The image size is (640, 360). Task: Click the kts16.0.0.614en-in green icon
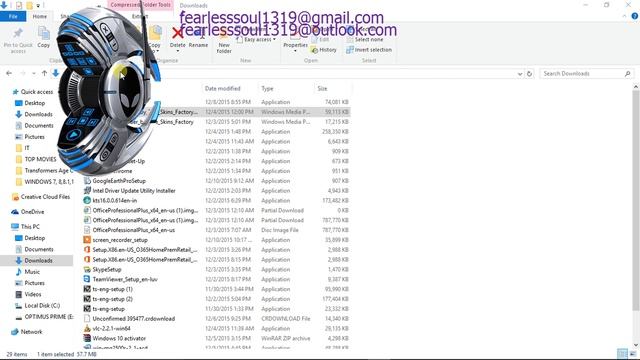87,200
